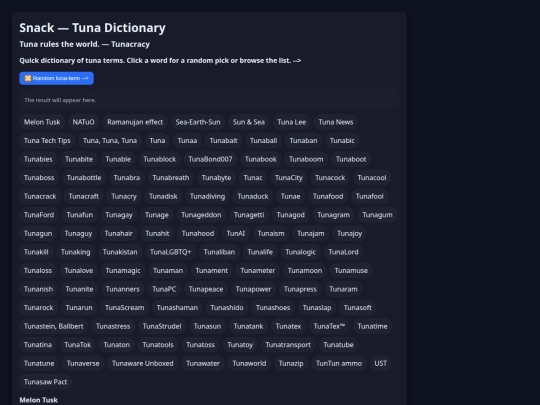The height and width of the screenshot is (405, 540).
Task: Select the Tunastein, Ballbert chip
Action: coord(54,326)
